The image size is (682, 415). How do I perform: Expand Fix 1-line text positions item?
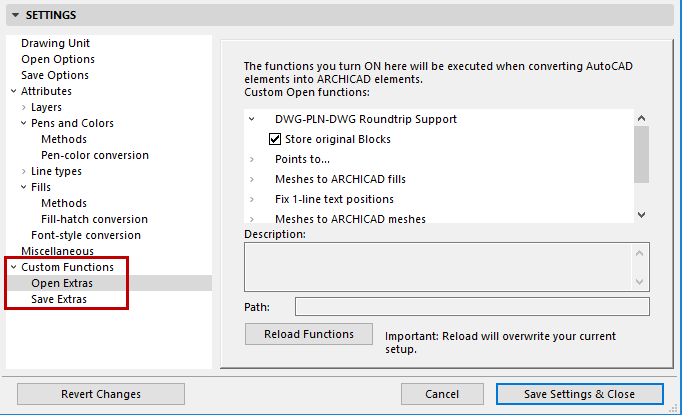point(252,199)
